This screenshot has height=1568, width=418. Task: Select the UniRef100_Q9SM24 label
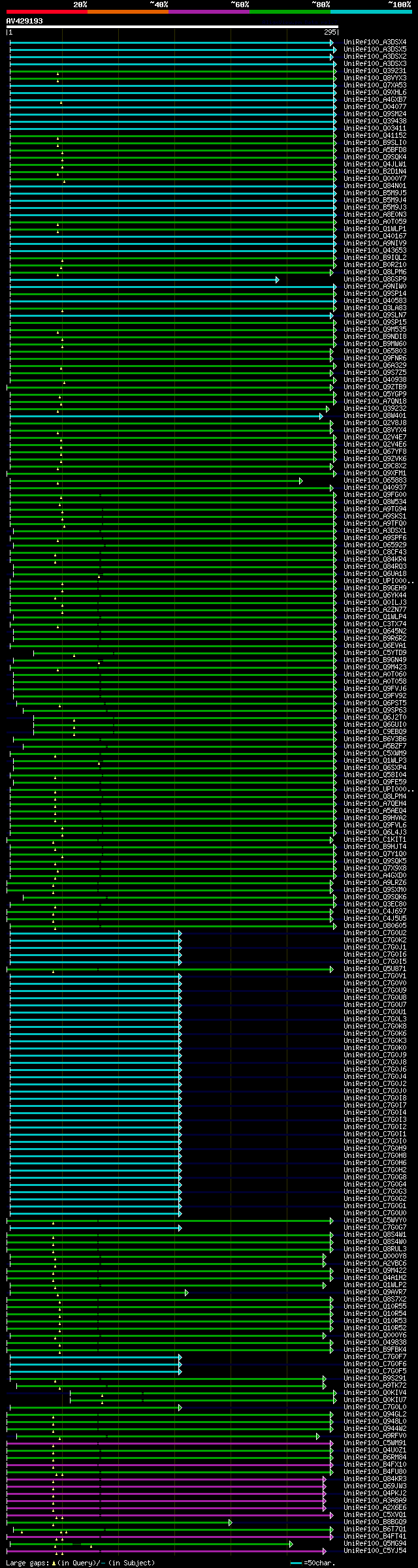click(375, 114)
